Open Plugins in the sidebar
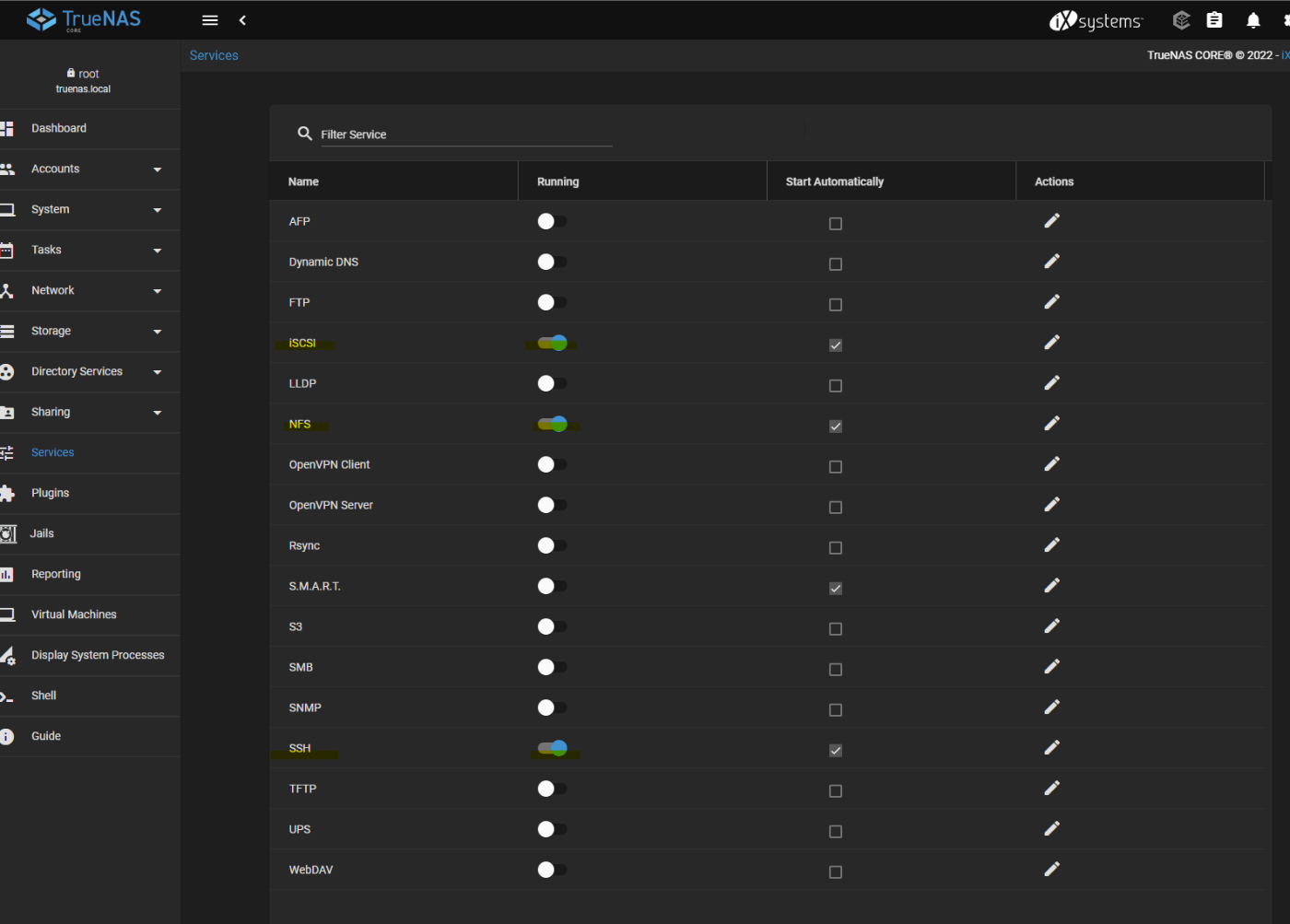The width and height of the screenshot is (1290, 924). coord(89,494)
